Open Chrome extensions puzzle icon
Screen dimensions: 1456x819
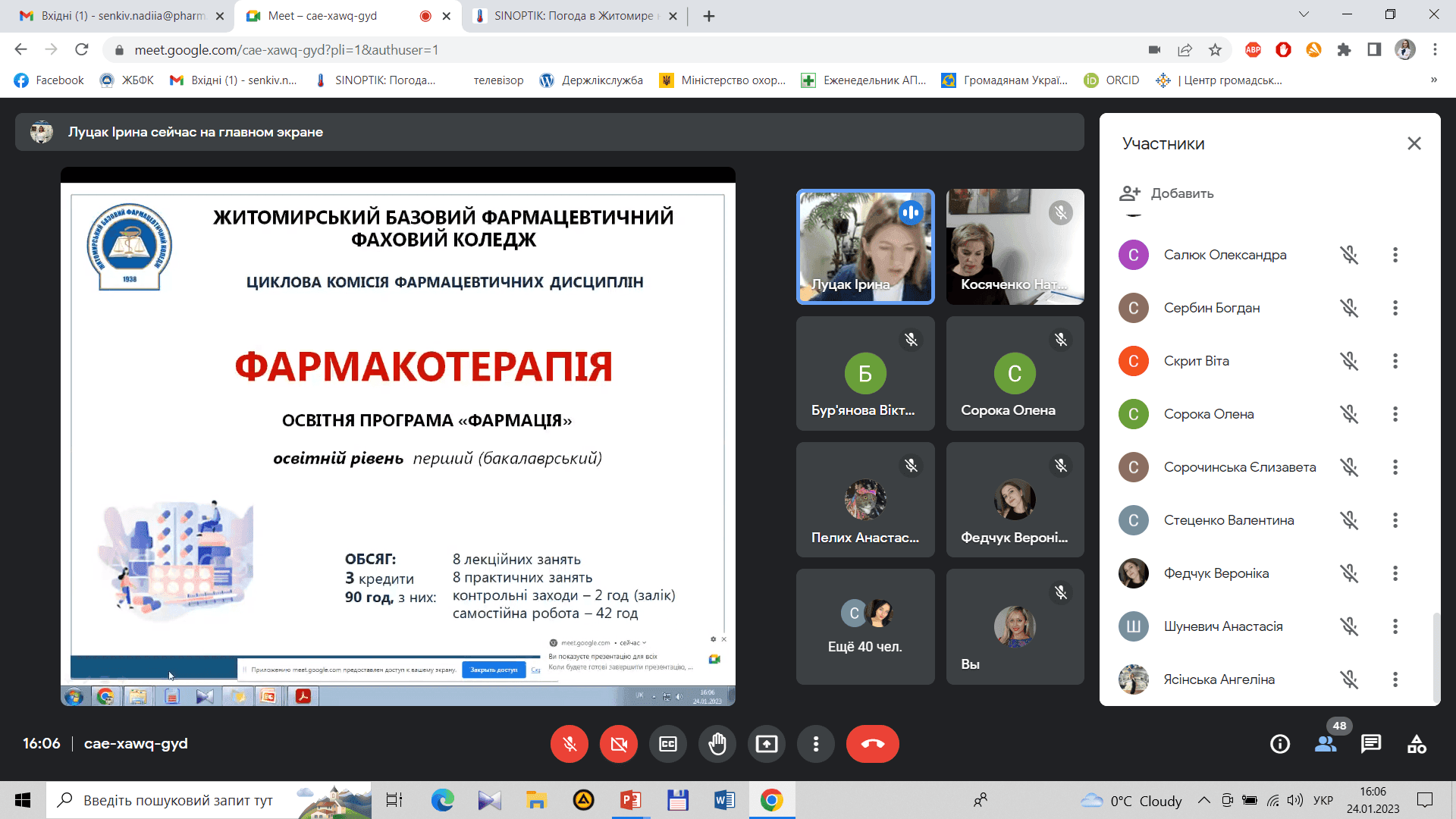pos(1344,50)
